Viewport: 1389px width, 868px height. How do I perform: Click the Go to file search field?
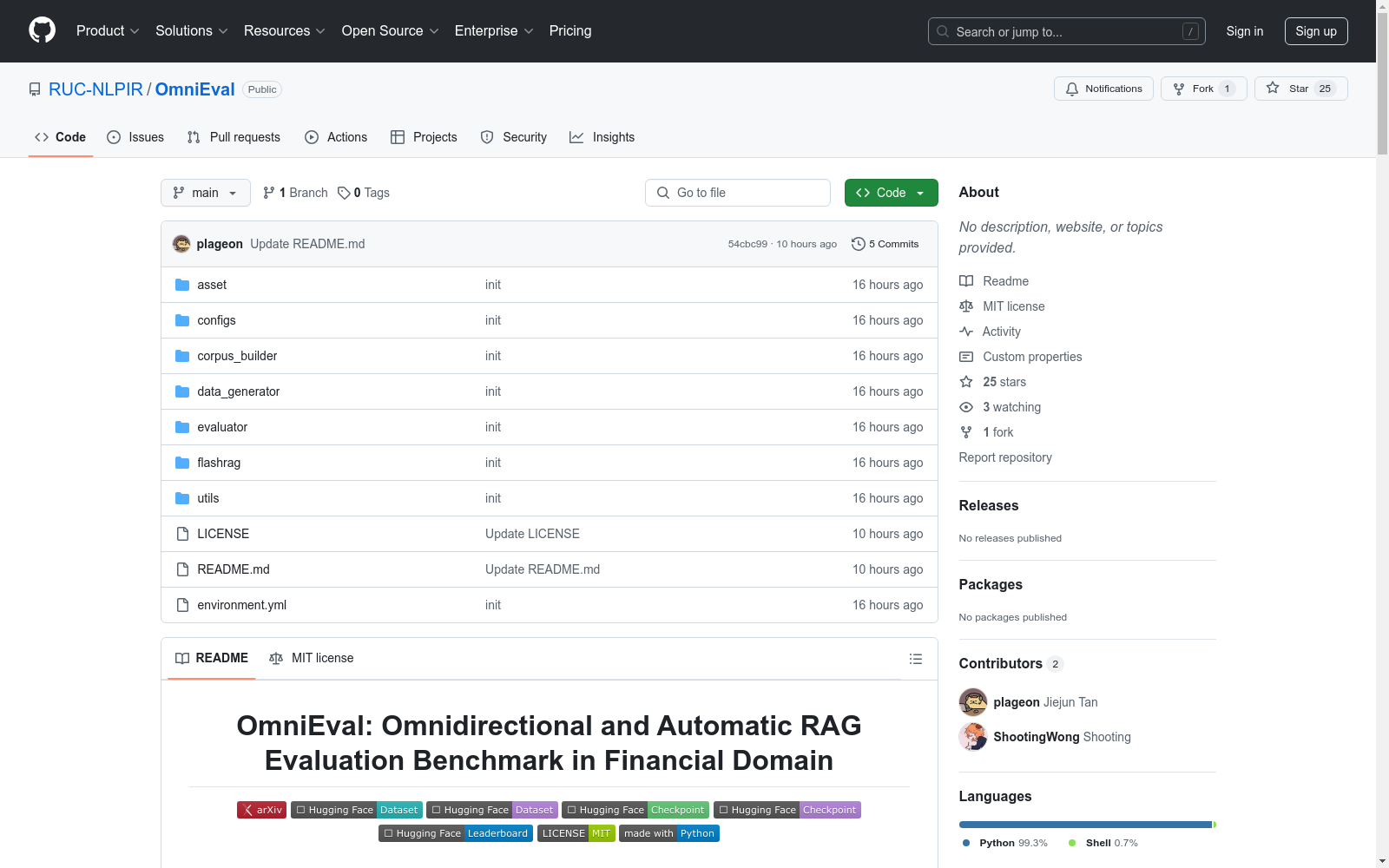coord(738,193)
